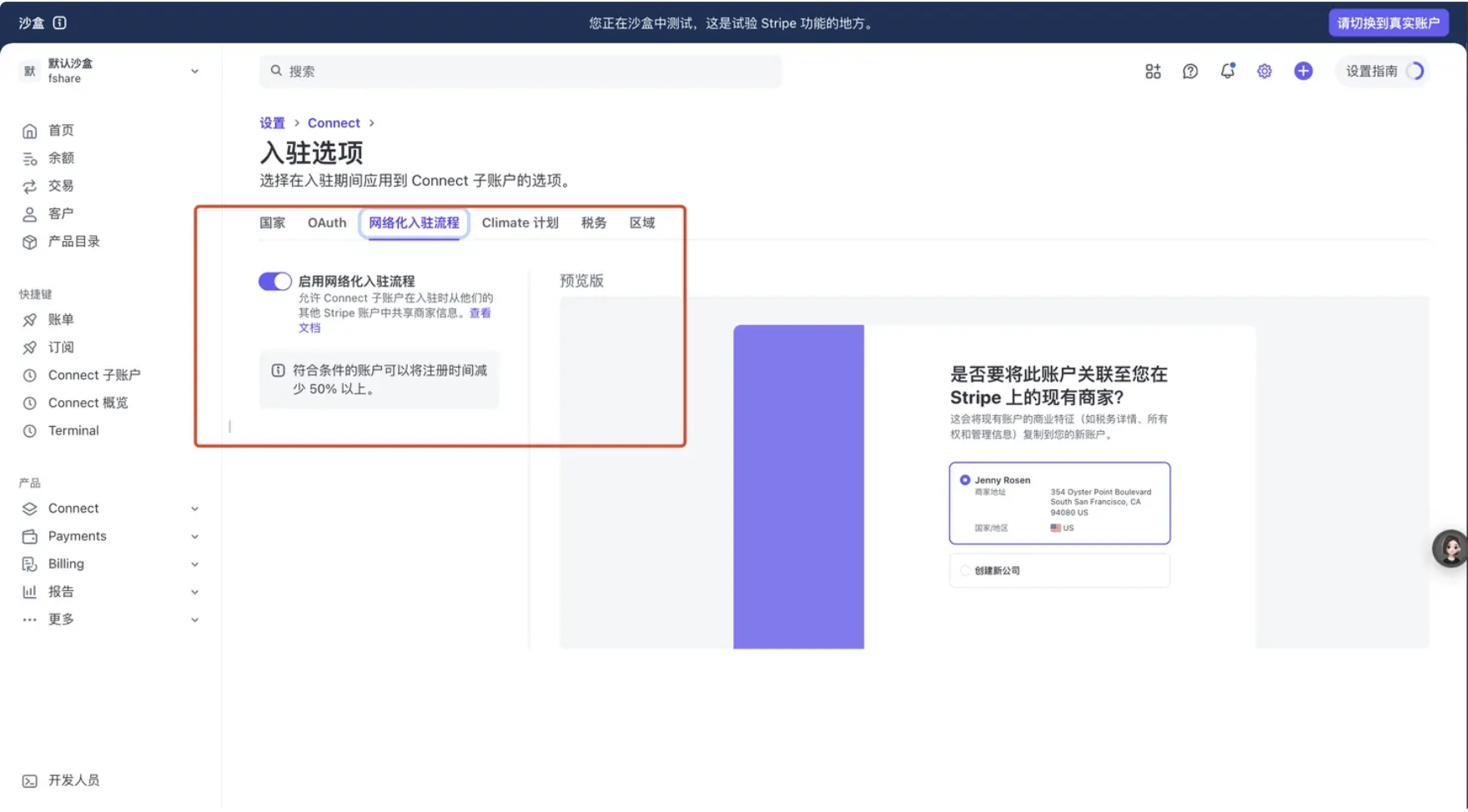The image size is (1468, 812).
Task: Open the help question mark icon
Action: [x=1190, y=72]
